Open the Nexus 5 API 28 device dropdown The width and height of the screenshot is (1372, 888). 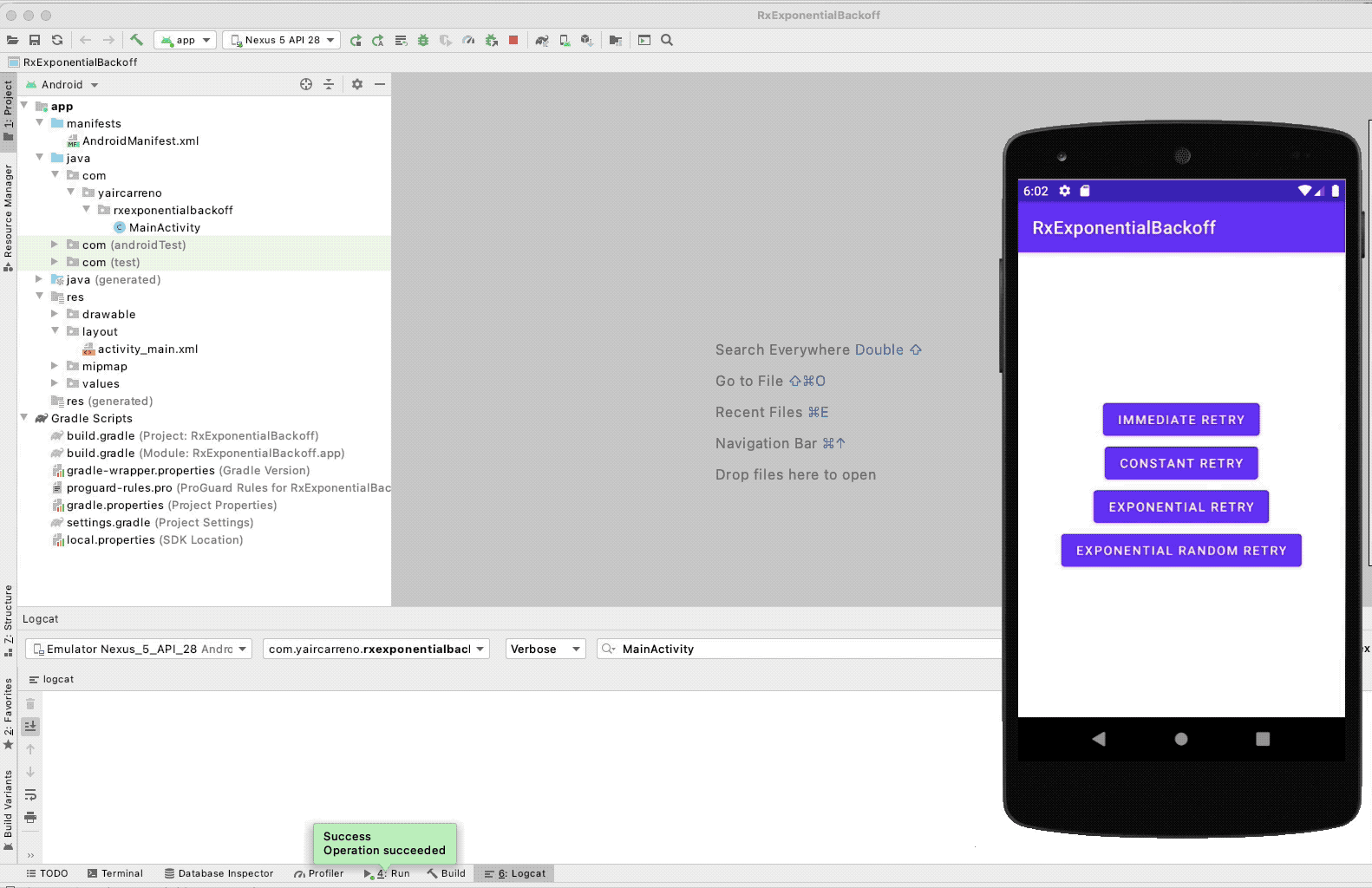[x=282, y=40]
